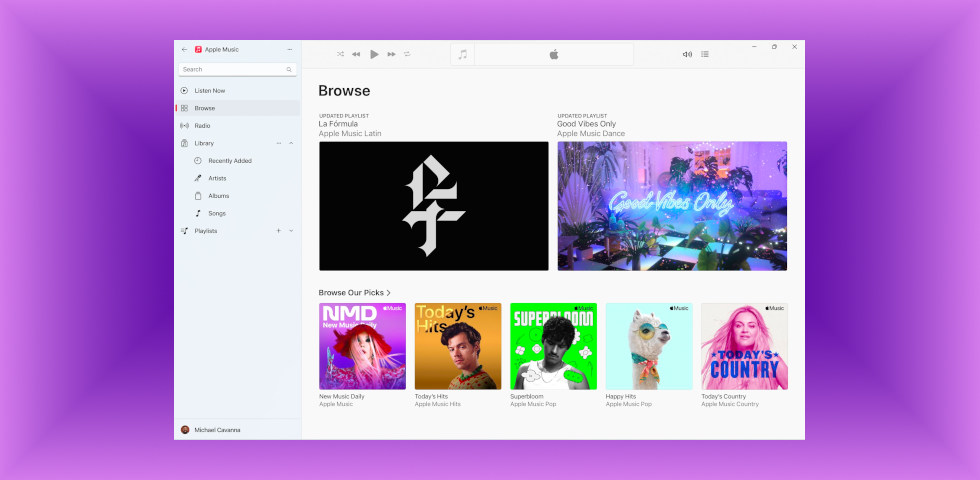980x480 pixels.
Task: Open the La Fórmula playlist artwork
Action: (x=434, y=206)
